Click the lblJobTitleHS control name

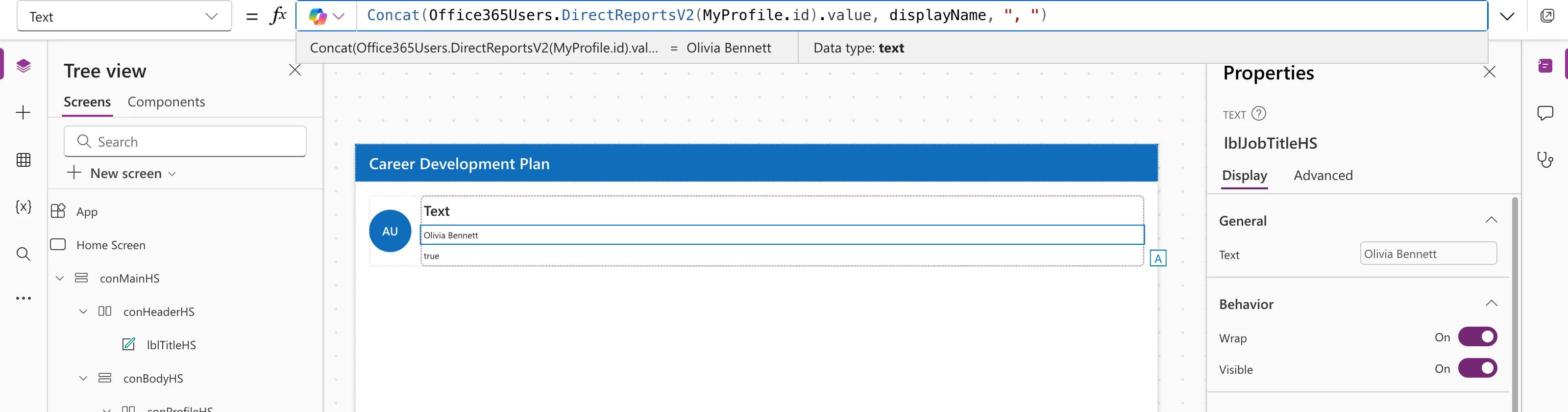click(x=1271, y=143)
